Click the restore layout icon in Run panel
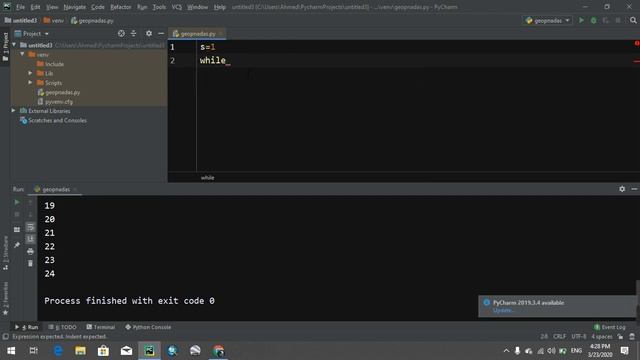The height and width of the screenshot is (360, 640). 17,230
